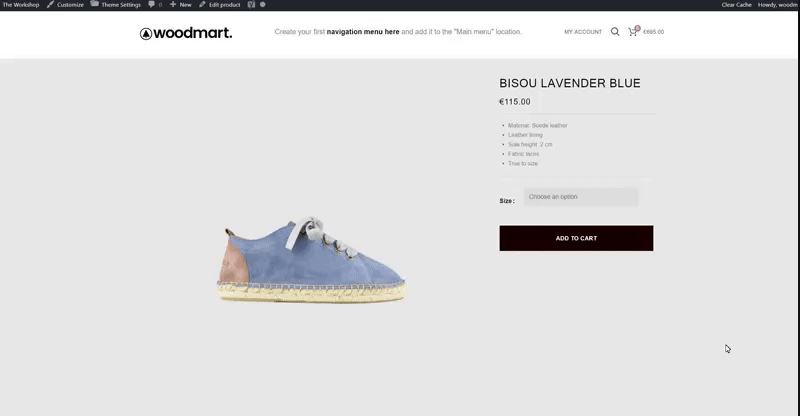Click the Bisou Lavender Blue title
This screenshot has width=800, height=416.
[569, 83]
